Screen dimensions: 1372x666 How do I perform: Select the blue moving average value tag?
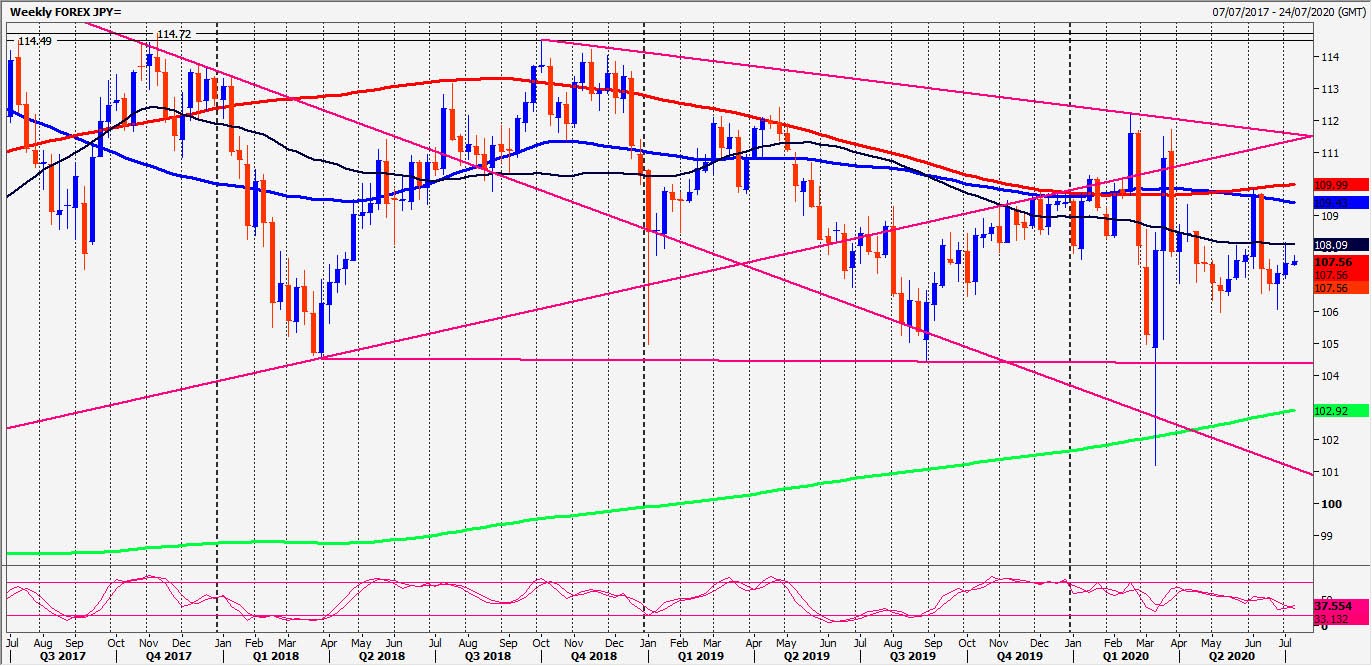[1332, 202]
